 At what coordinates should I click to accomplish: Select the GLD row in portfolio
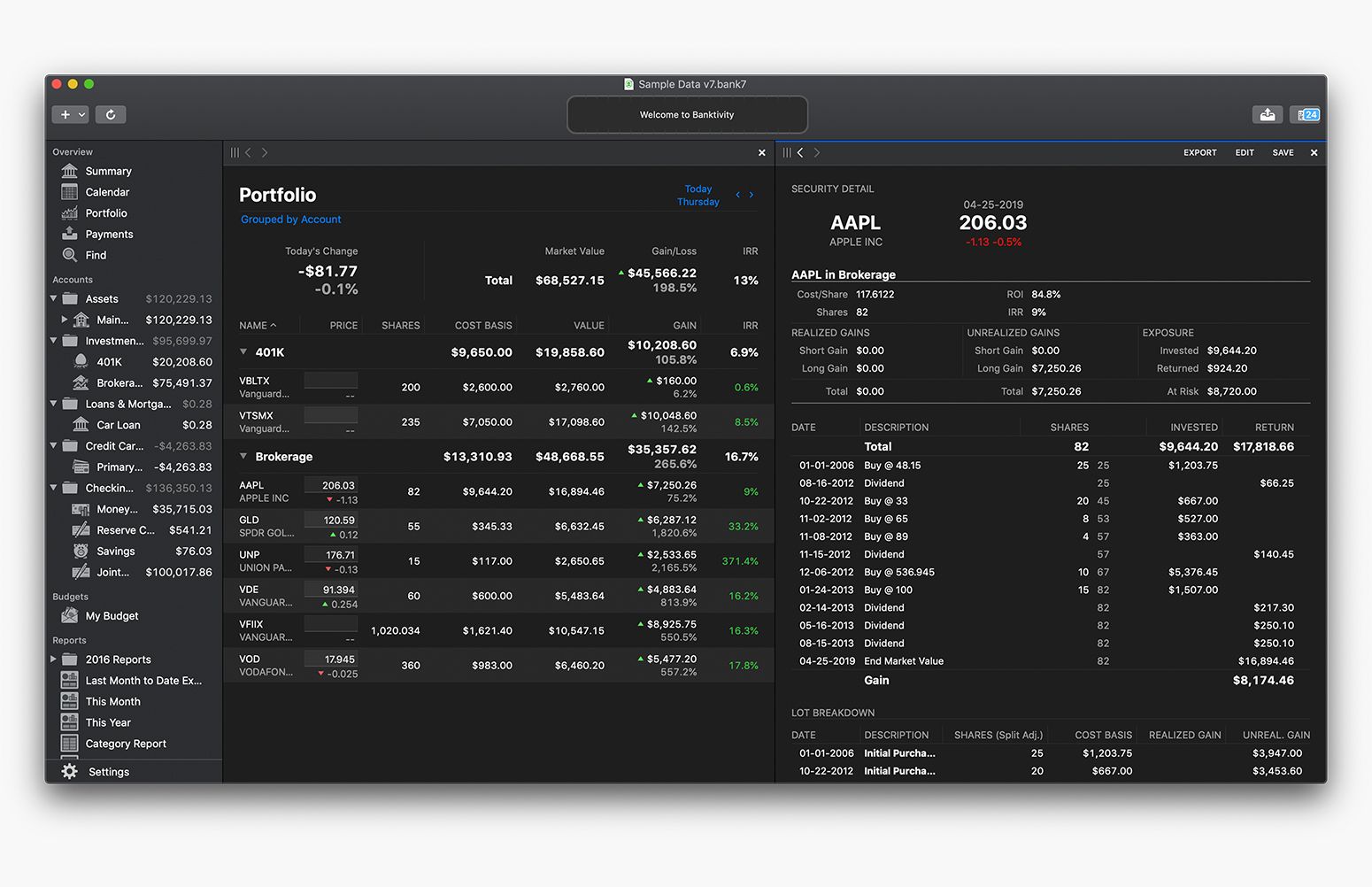tap(498, 526)
